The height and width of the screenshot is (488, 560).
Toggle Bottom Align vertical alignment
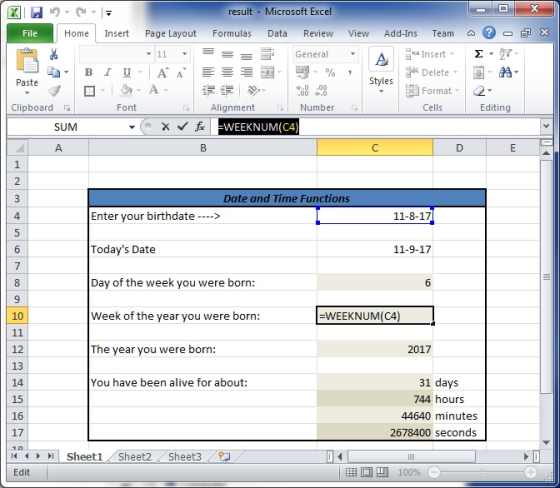[246, 56]
